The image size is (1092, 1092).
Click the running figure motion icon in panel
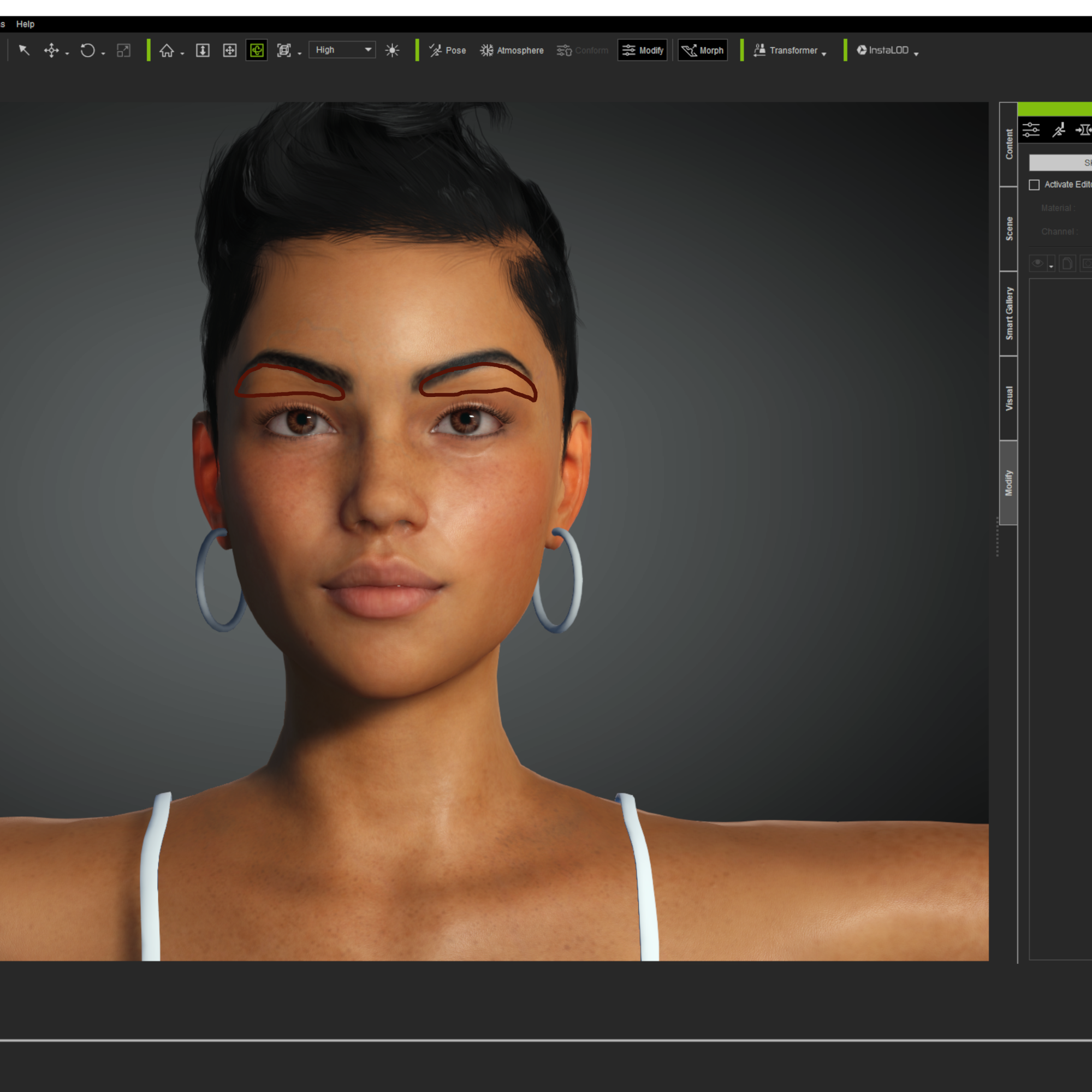(x=1059, y=130)
